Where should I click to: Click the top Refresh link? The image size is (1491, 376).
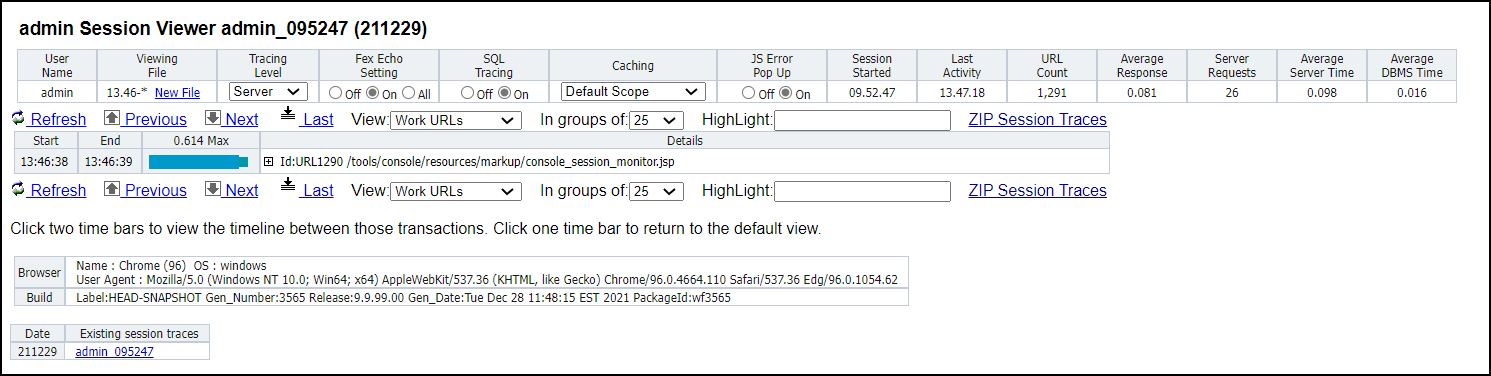pos(58,119)
